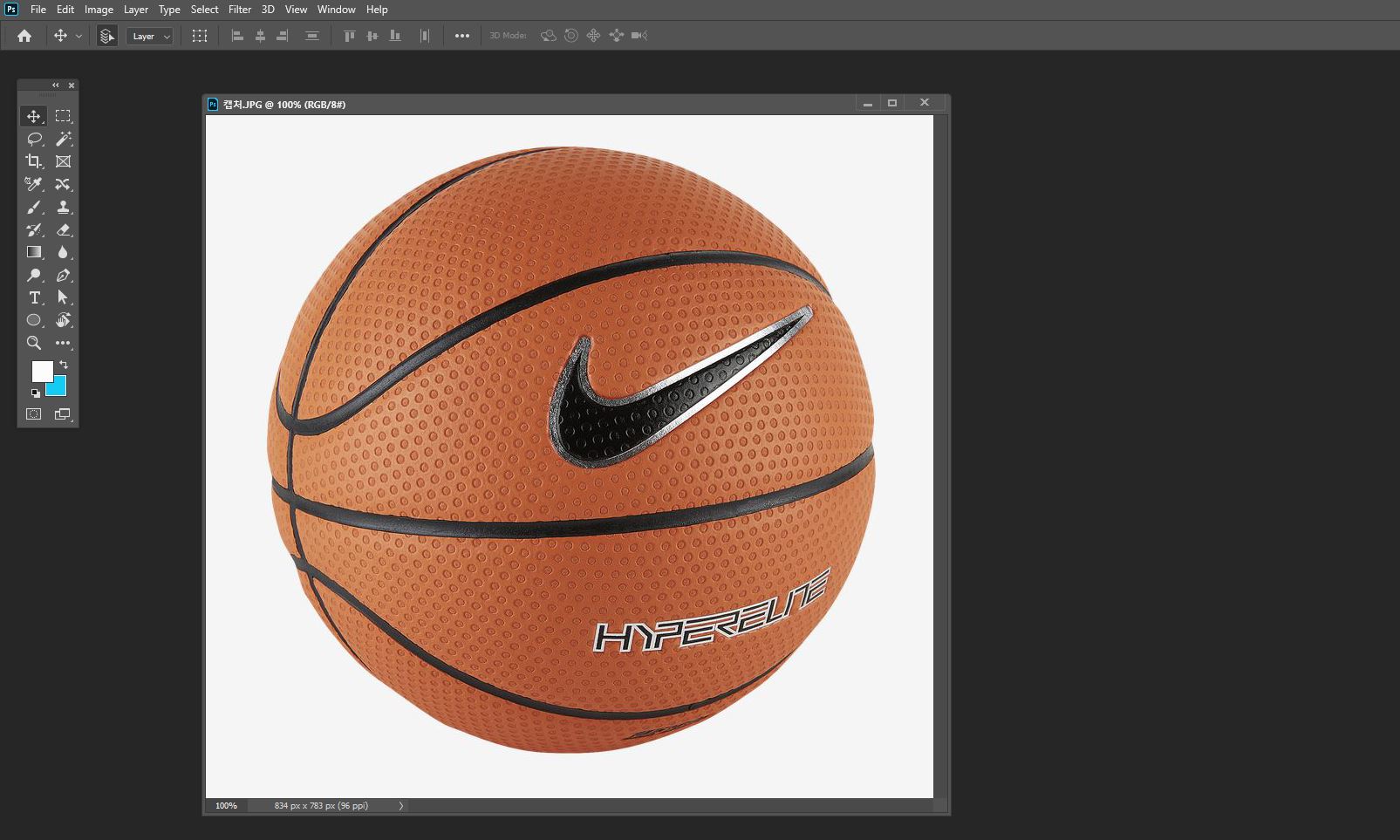Viewport: 1400px width, 840px height.
Task: Change screen mode in toolbox
Action: coord(63,414)
